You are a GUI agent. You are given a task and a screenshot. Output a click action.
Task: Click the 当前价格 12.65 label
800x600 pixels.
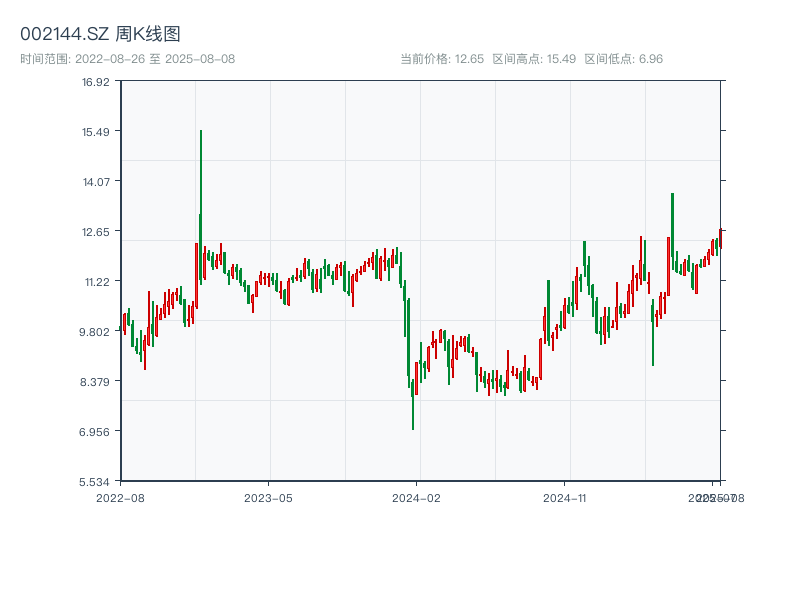click(441, 59)
